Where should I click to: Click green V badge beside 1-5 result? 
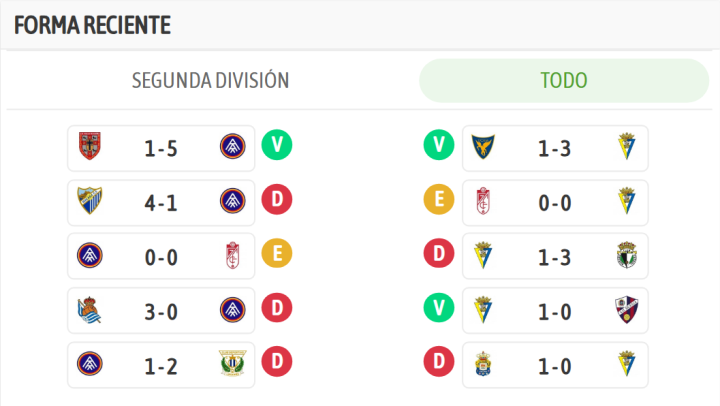click(276, 146)
